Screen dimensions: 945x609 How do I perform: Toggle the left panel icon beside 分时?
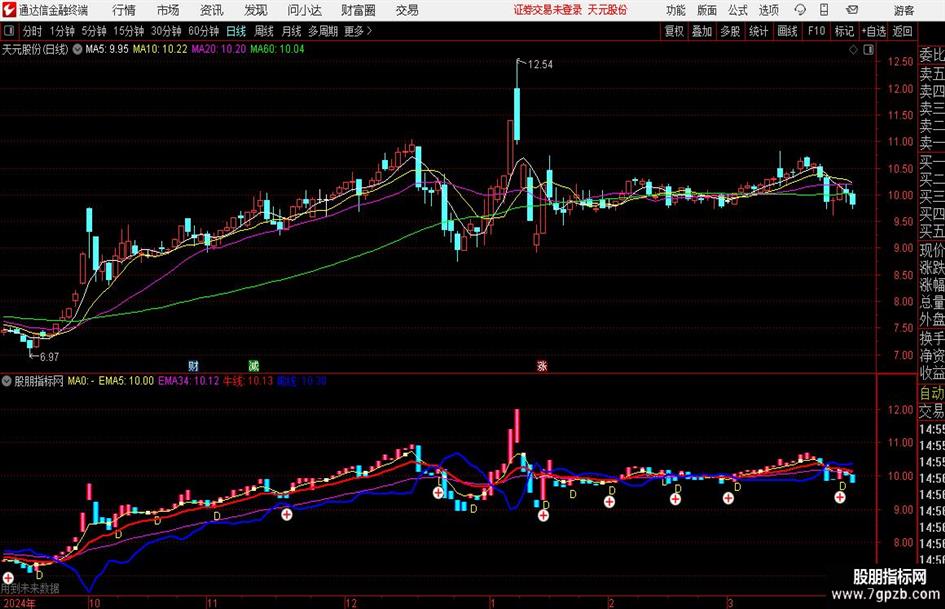pyautogui.click(x=9, y=31)
